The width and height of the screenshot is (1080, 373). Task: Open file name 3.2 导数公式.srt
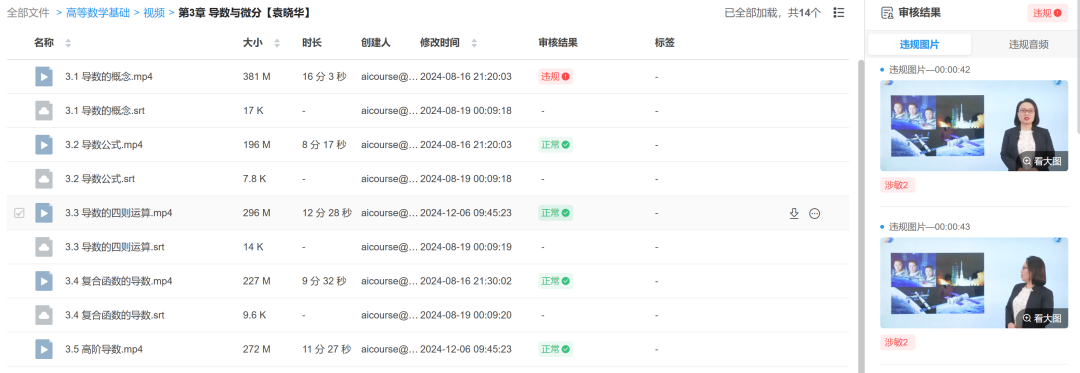(x=100, y=179)
